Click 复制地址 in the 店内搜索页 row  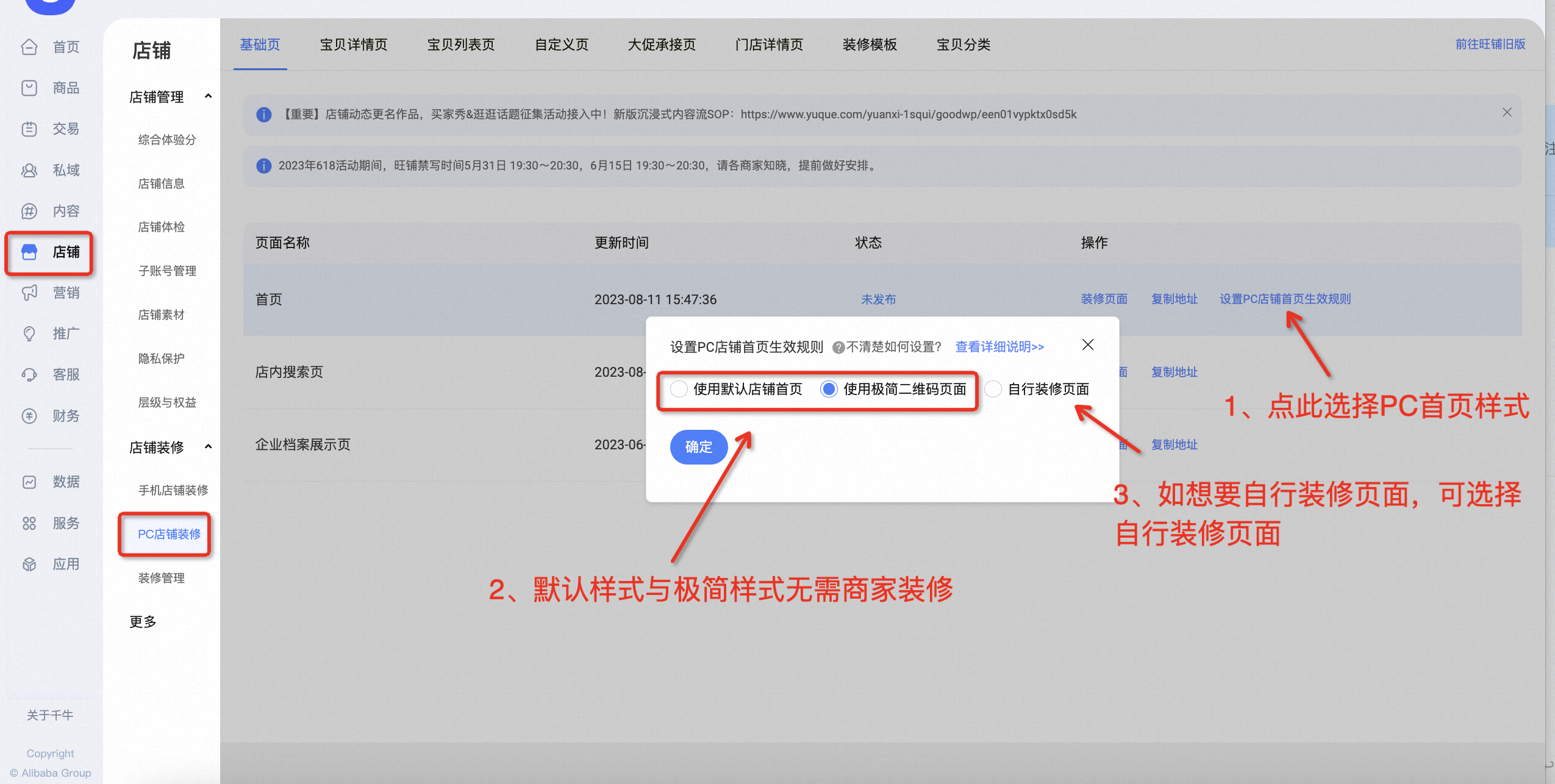(1174, 372)
